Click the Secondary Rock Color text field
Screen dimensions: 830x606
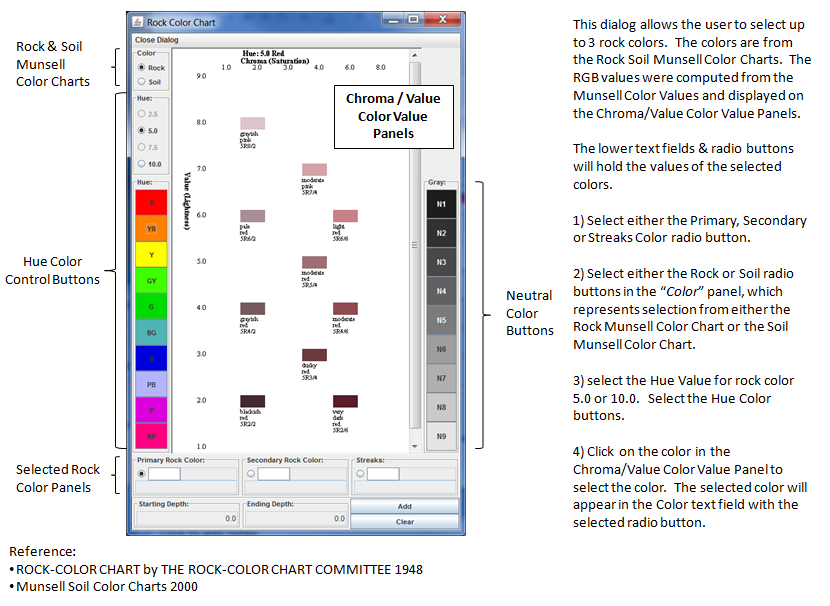[274, 474]
